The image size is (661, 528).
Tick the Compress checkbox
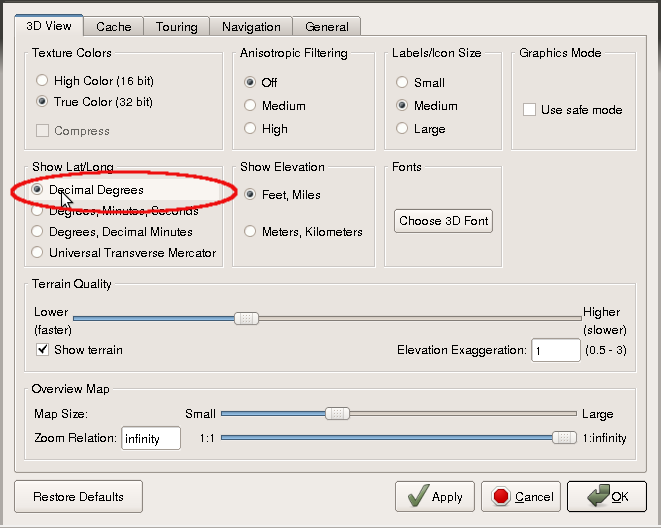[42, 131]
